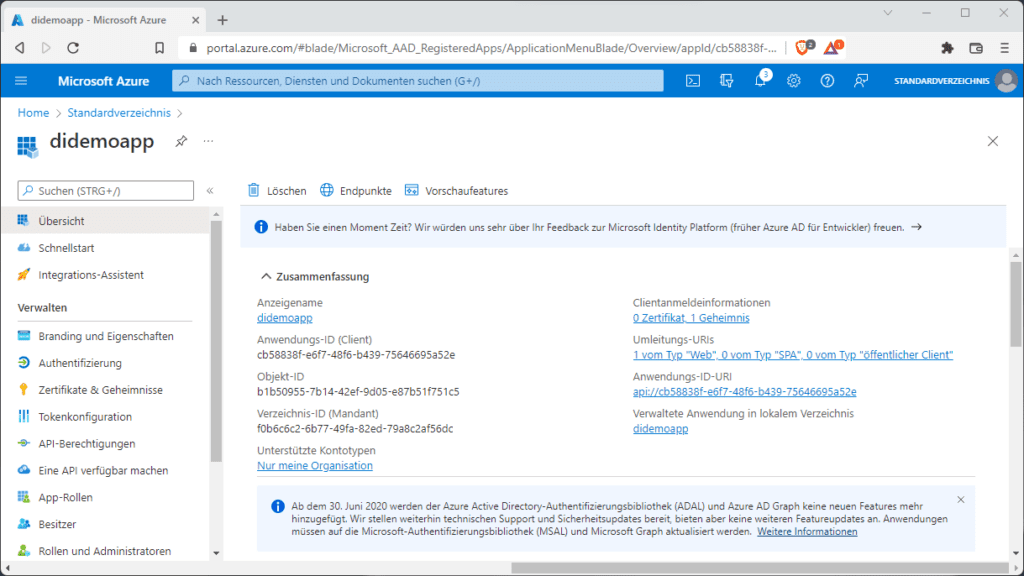Open the Weitere Informationen link
This screenshot has width=1024, height=576.
[x=807, y=532]
